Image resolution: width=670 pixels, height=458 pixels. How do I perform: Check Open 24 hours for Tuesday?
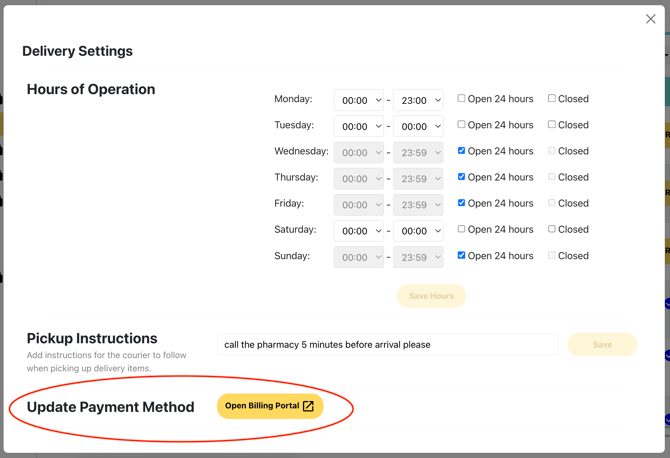461,125
